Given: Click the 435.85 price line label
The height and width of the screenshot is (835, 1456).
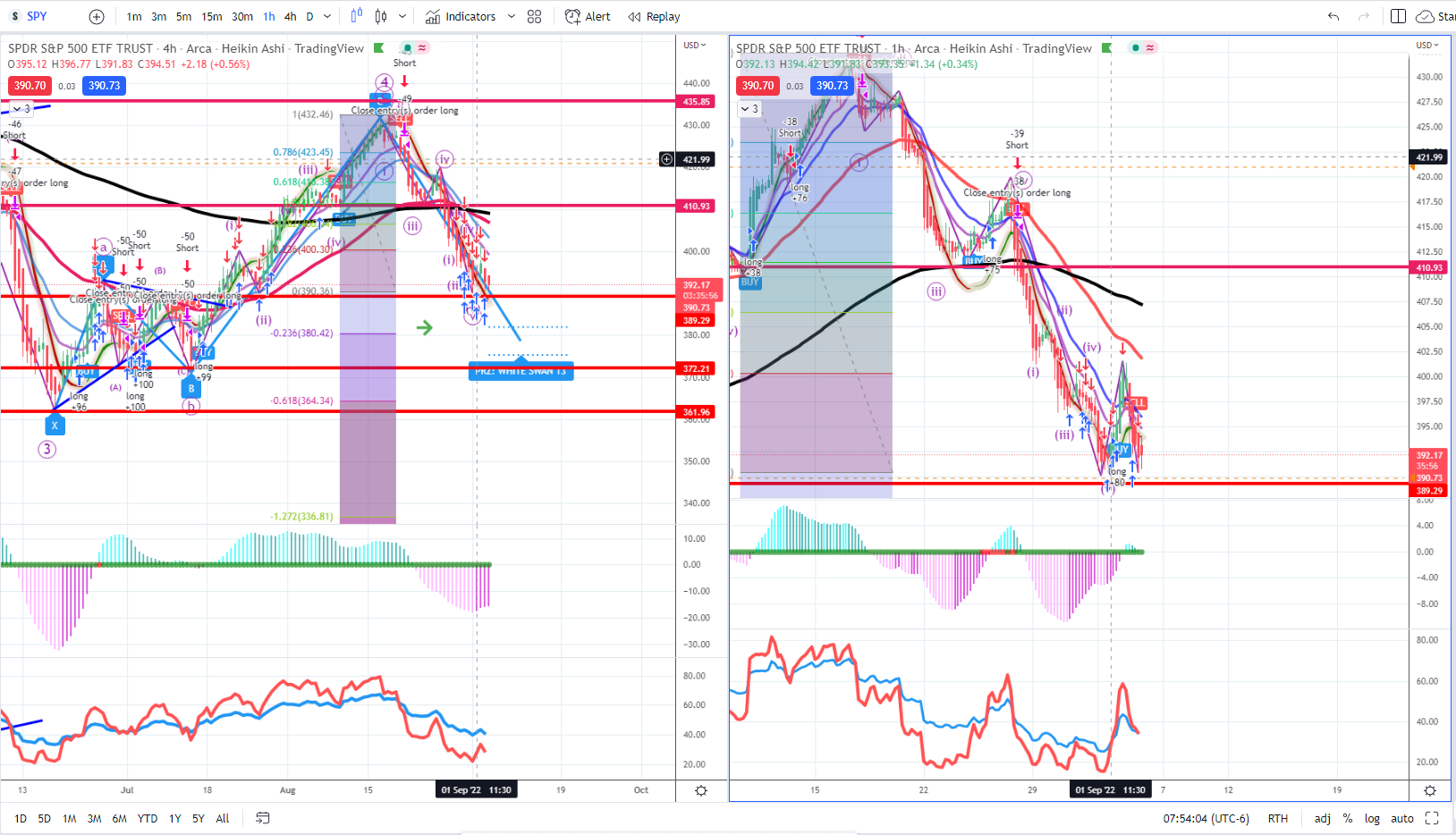Looking at the screenshot, I should coord(697,102).
